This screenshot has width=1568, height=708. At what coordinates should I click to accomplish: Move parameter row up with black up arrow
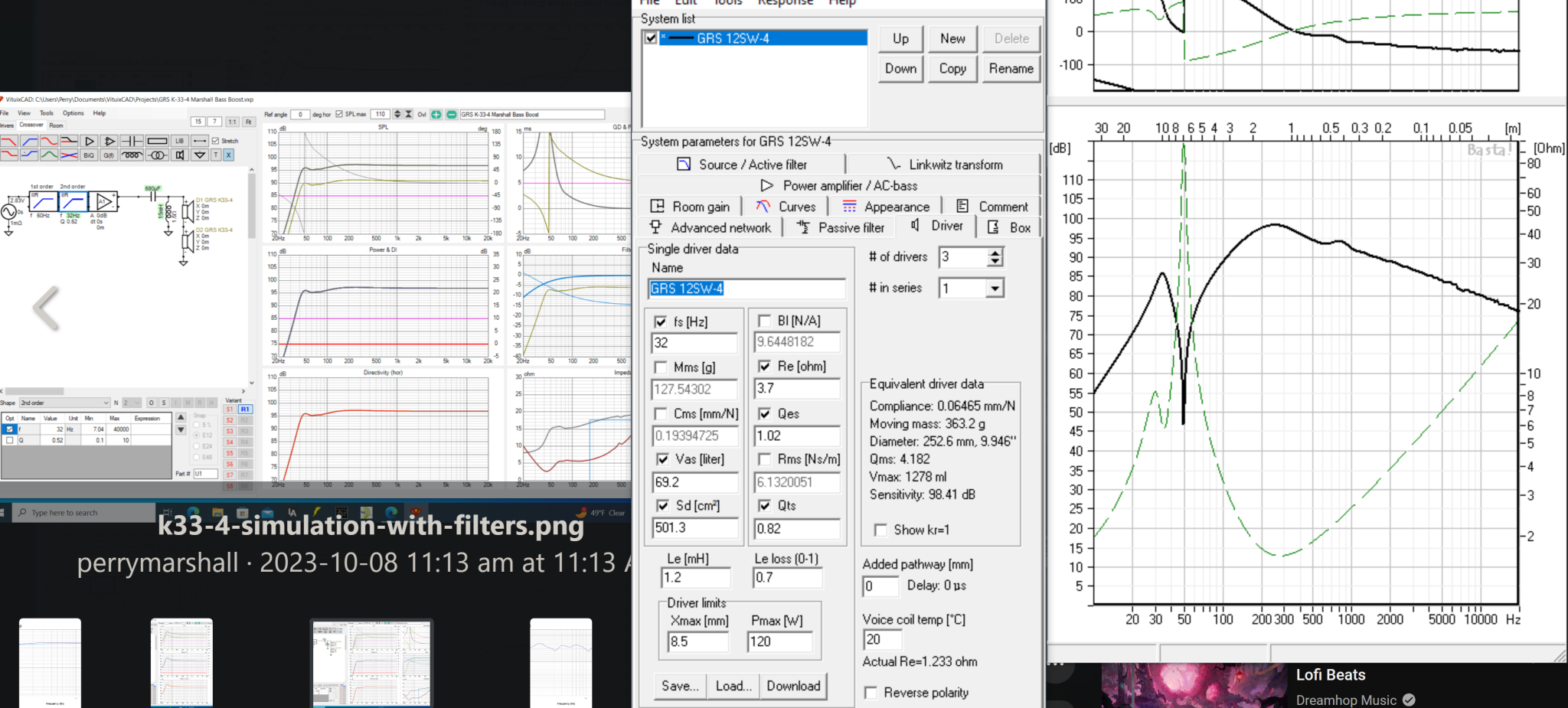click(x=181, y=417)
